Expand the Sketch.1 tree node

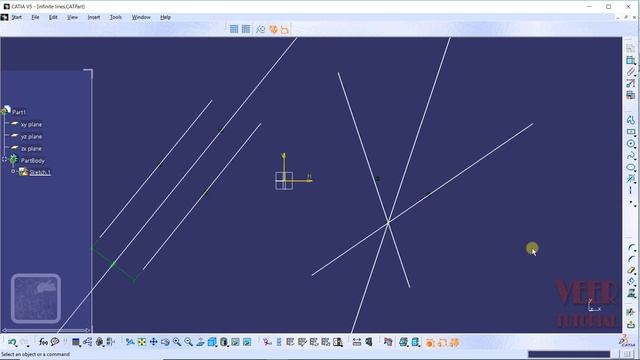tap(13, 171)
